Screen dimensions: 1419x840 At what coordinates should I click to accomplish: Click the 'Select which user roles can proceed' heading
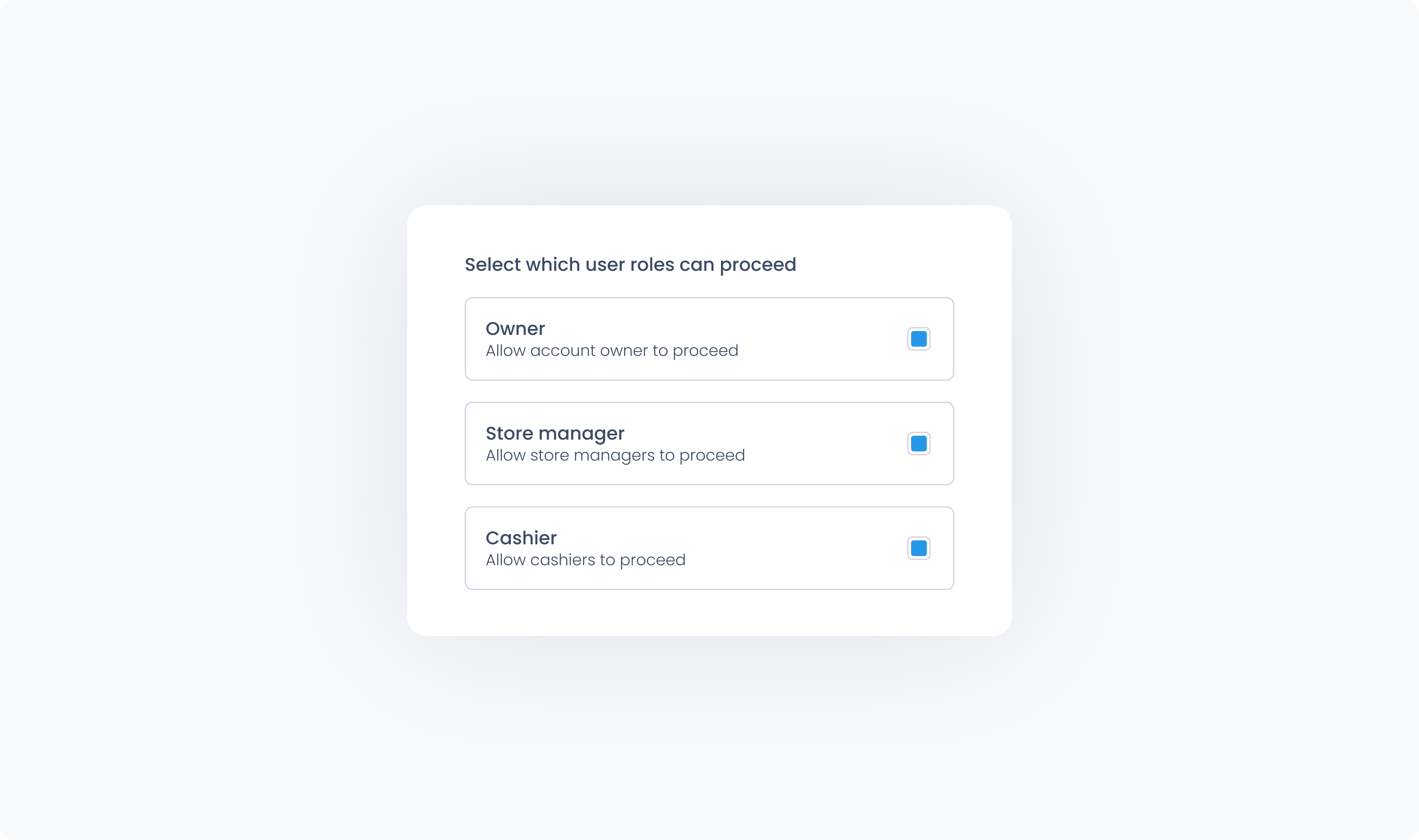pyautogui.click(x=630, y=265)
